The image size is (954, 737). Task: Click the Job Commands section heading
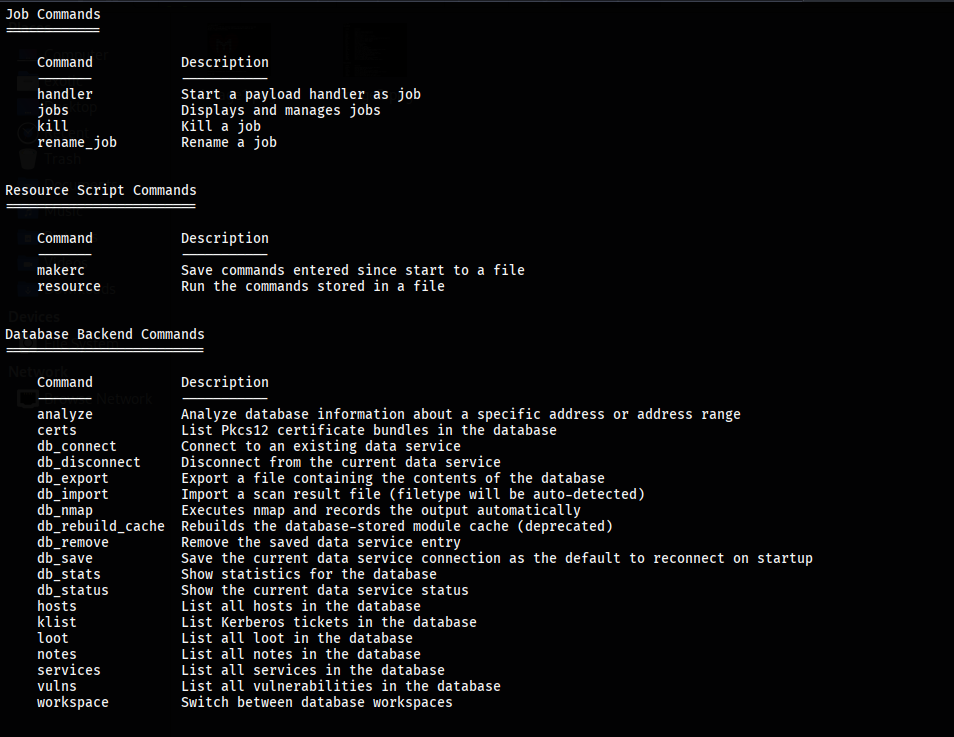(x=53, y=14)
